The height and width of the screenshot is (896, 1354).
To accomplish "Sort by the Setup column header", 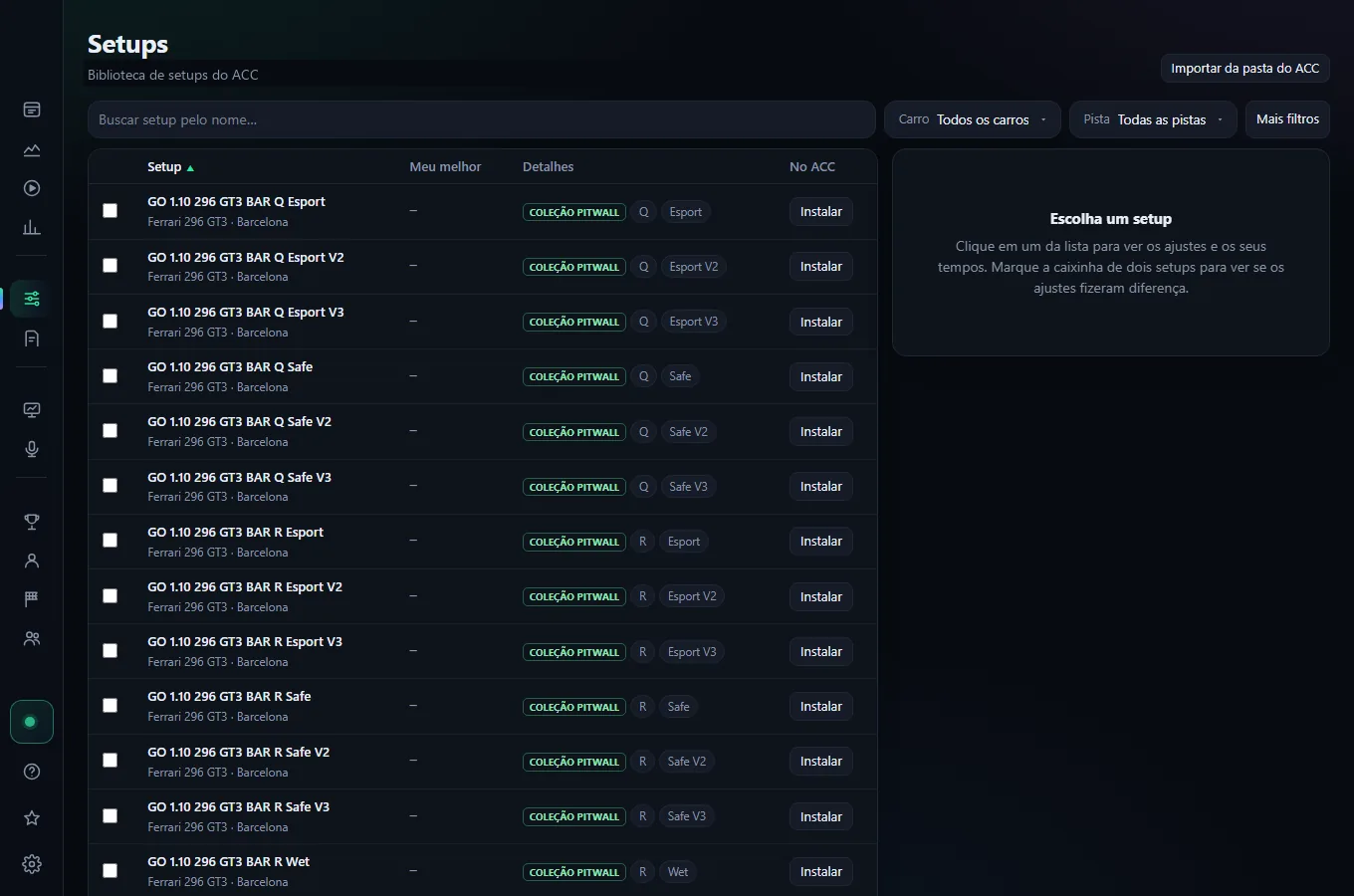I will [x=170, y=167].
